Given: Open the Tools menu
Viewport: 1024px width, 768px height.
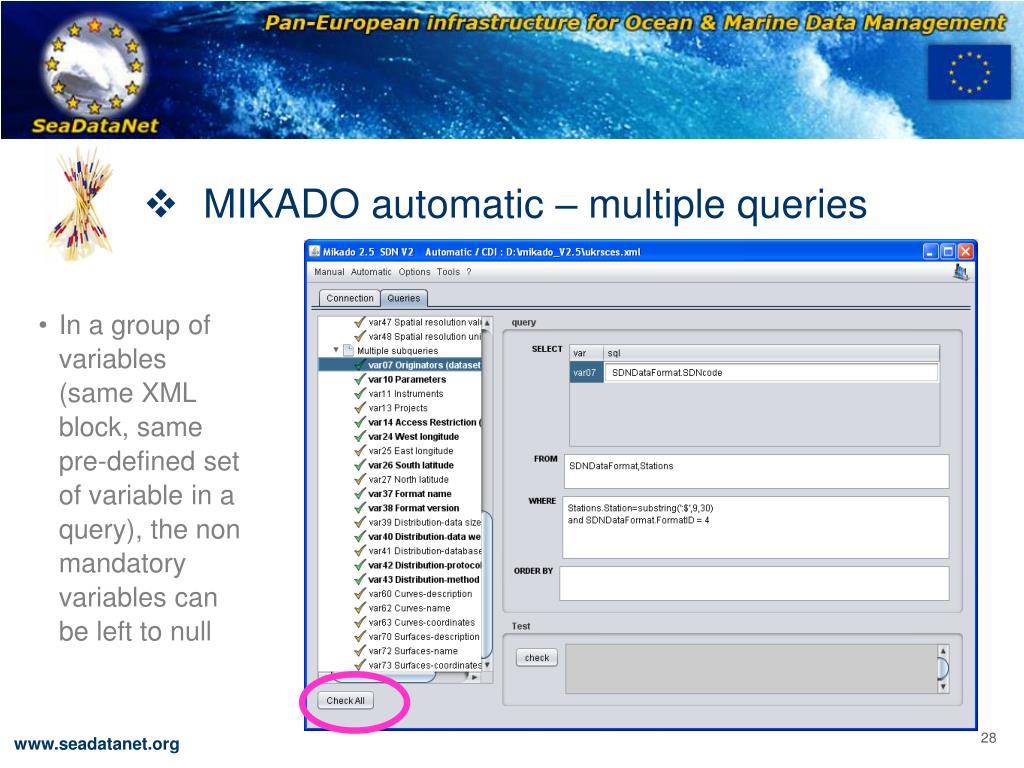Looking at the screenshot, I should (x=449, y=272).
